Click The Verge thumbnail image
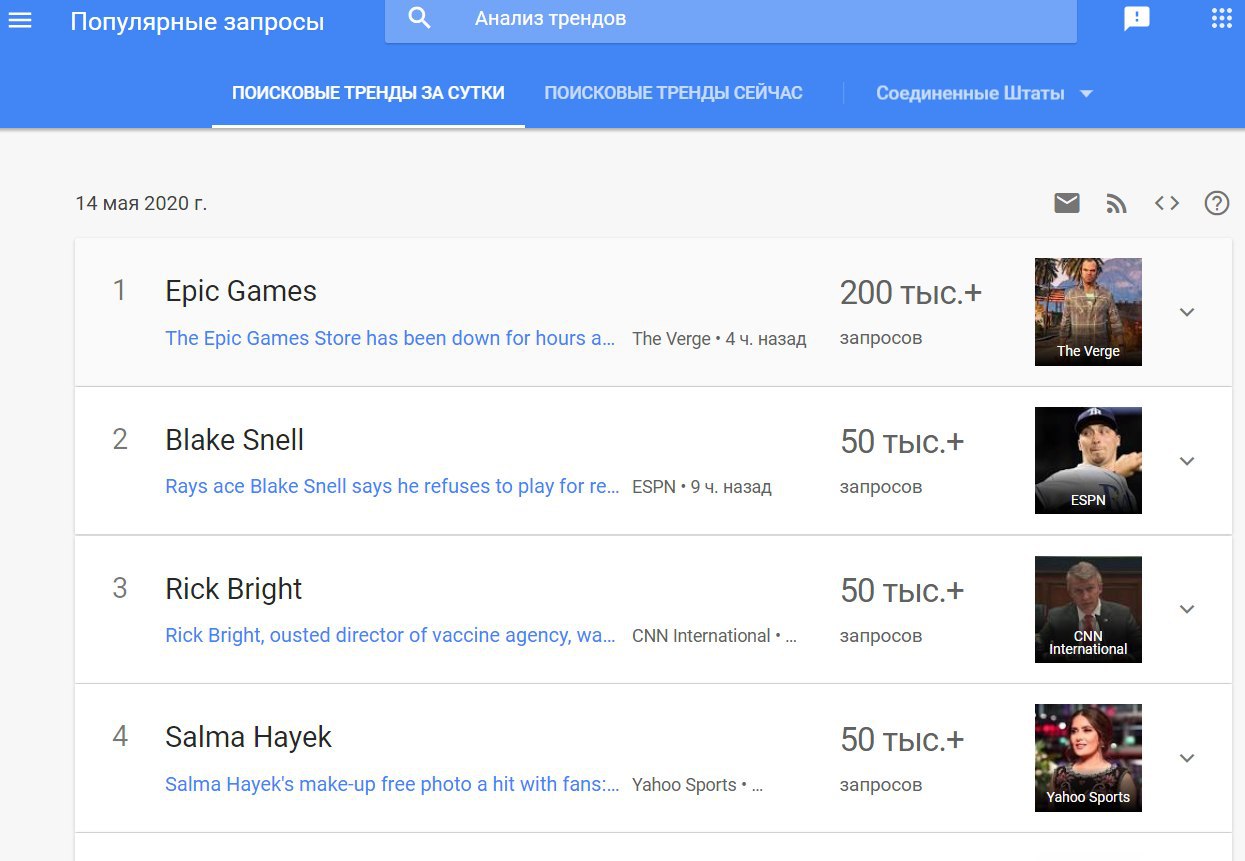The image size is (1245, 861). (1088, 312)
